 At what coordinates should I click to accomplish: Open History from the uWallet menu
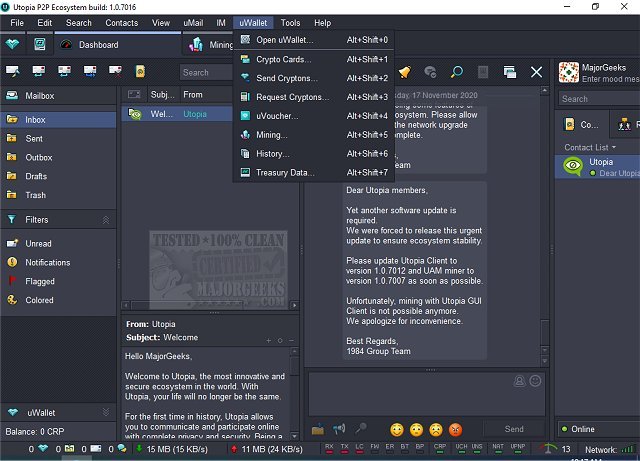(x=313, y=154)
